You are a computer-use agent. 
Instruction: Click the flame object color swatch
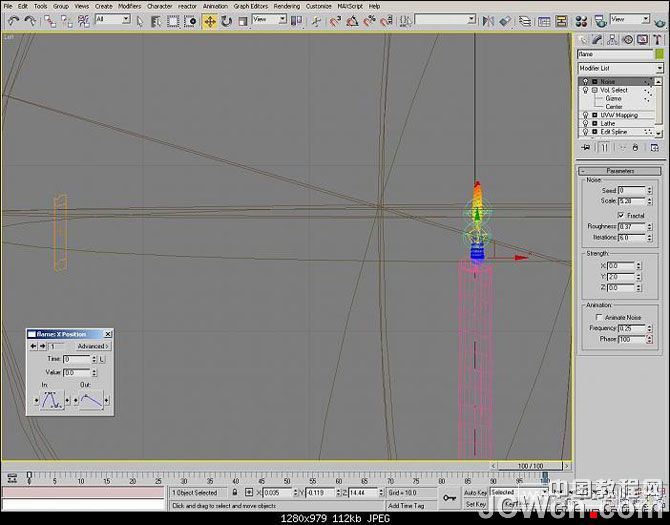tap(659, 54)
